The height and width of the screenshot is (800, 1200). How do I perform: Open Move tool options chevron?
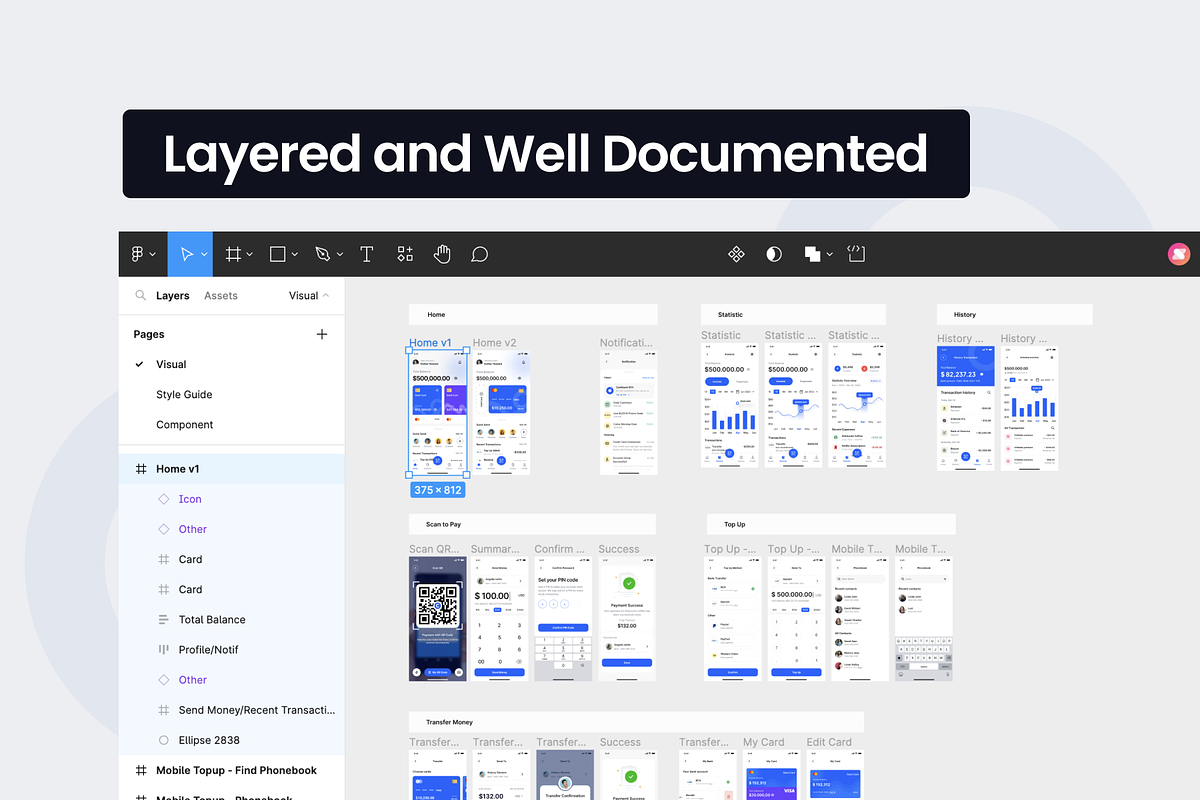point(204,255)
